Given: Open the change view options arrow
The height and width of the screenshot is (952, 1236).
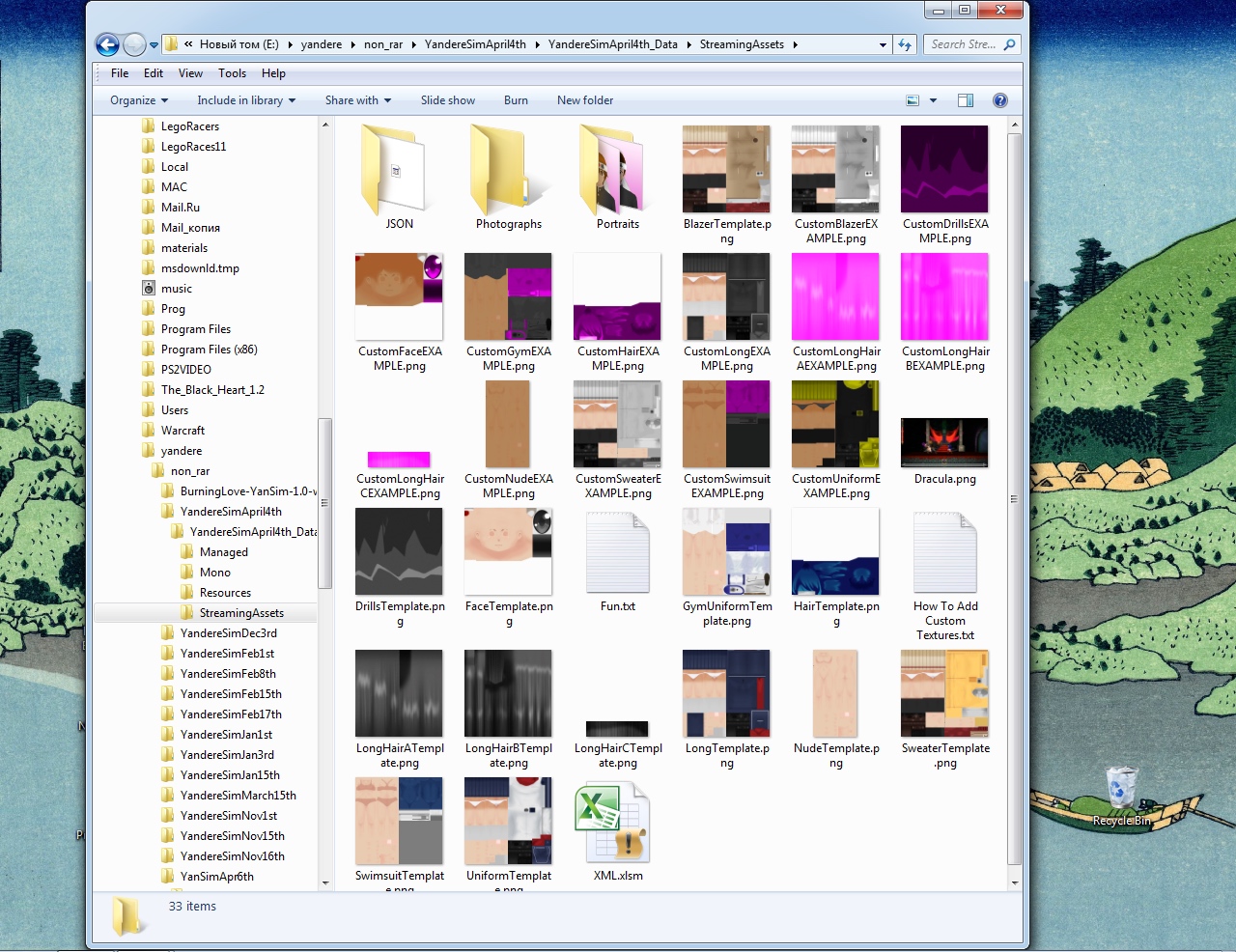Looking at the screenshot, I should click(933, 100).
